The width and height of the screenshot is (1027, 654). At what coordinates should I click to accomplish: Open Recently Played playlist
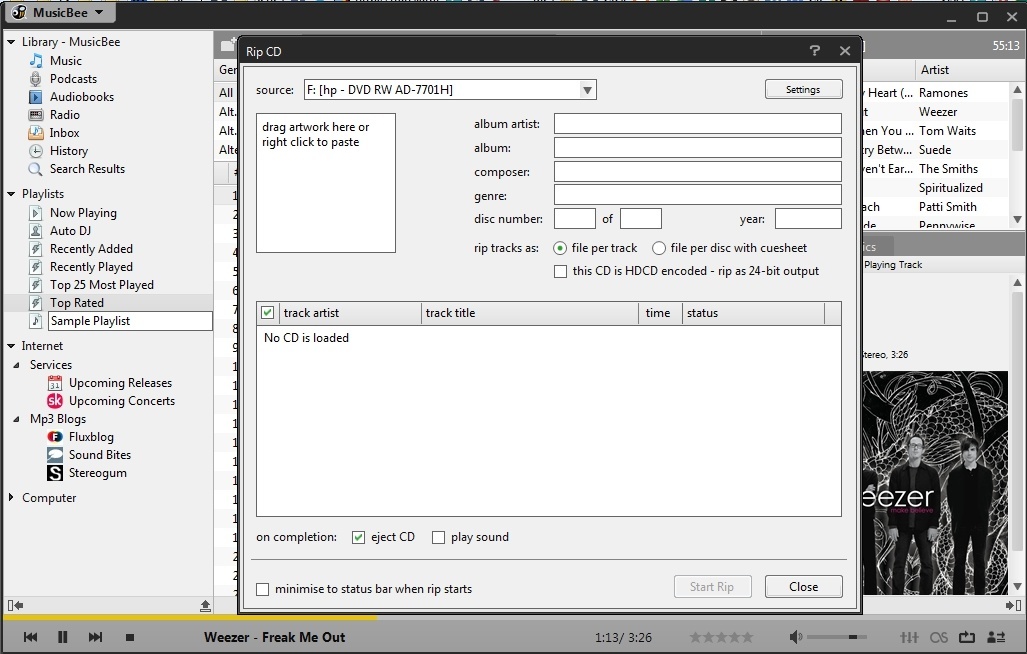click(x=91, y=266)
